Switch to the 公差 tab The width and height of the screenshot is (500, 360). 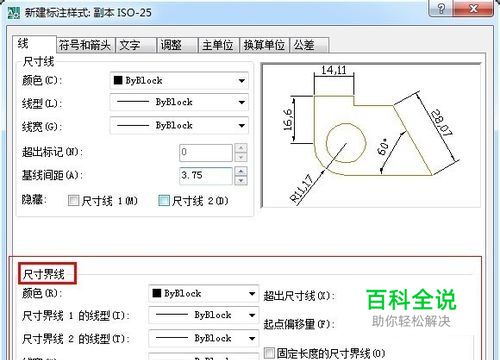click(x=309, y=45)
